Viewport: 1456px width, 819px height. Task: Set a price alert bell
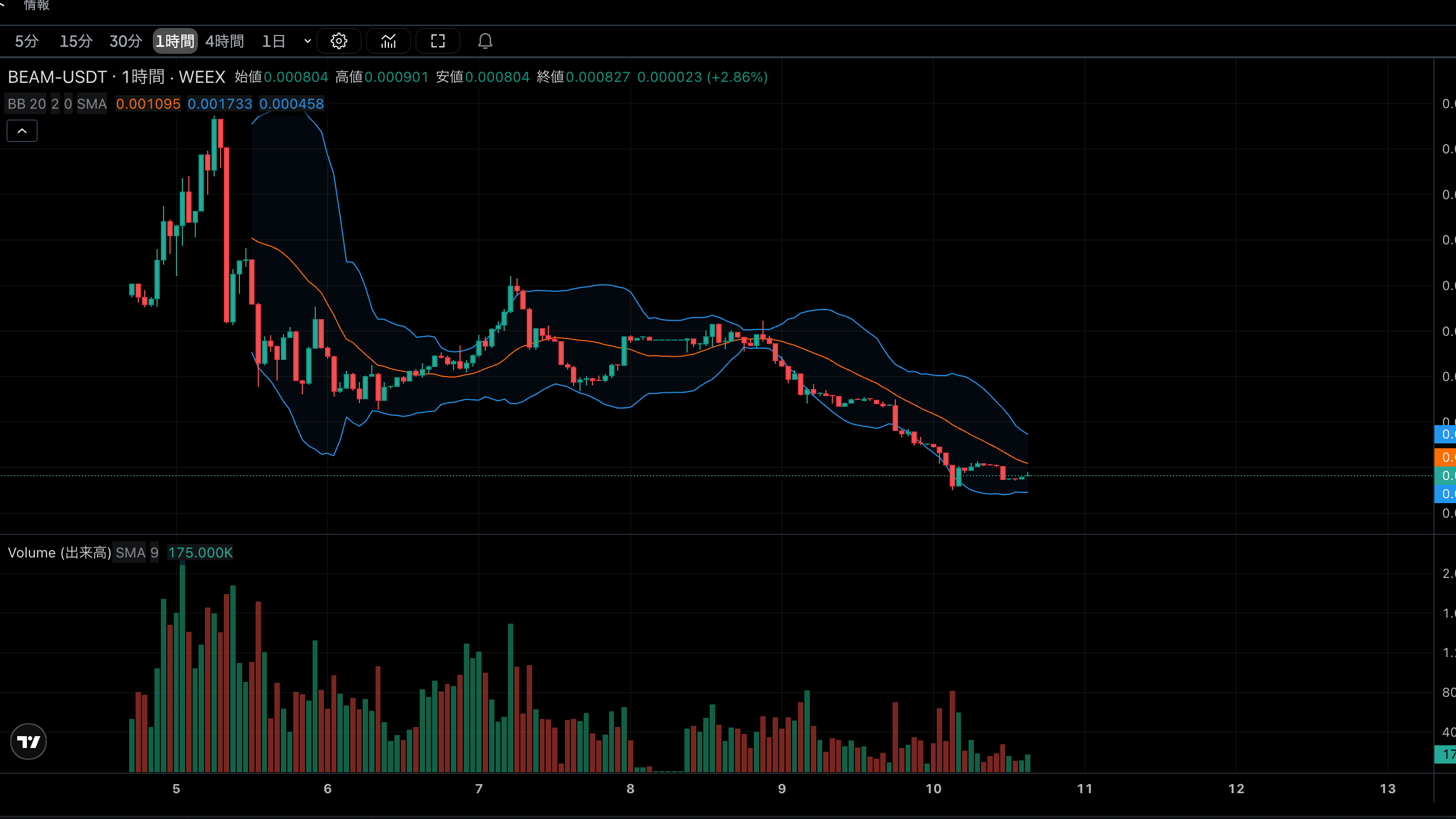coord(485,41)
